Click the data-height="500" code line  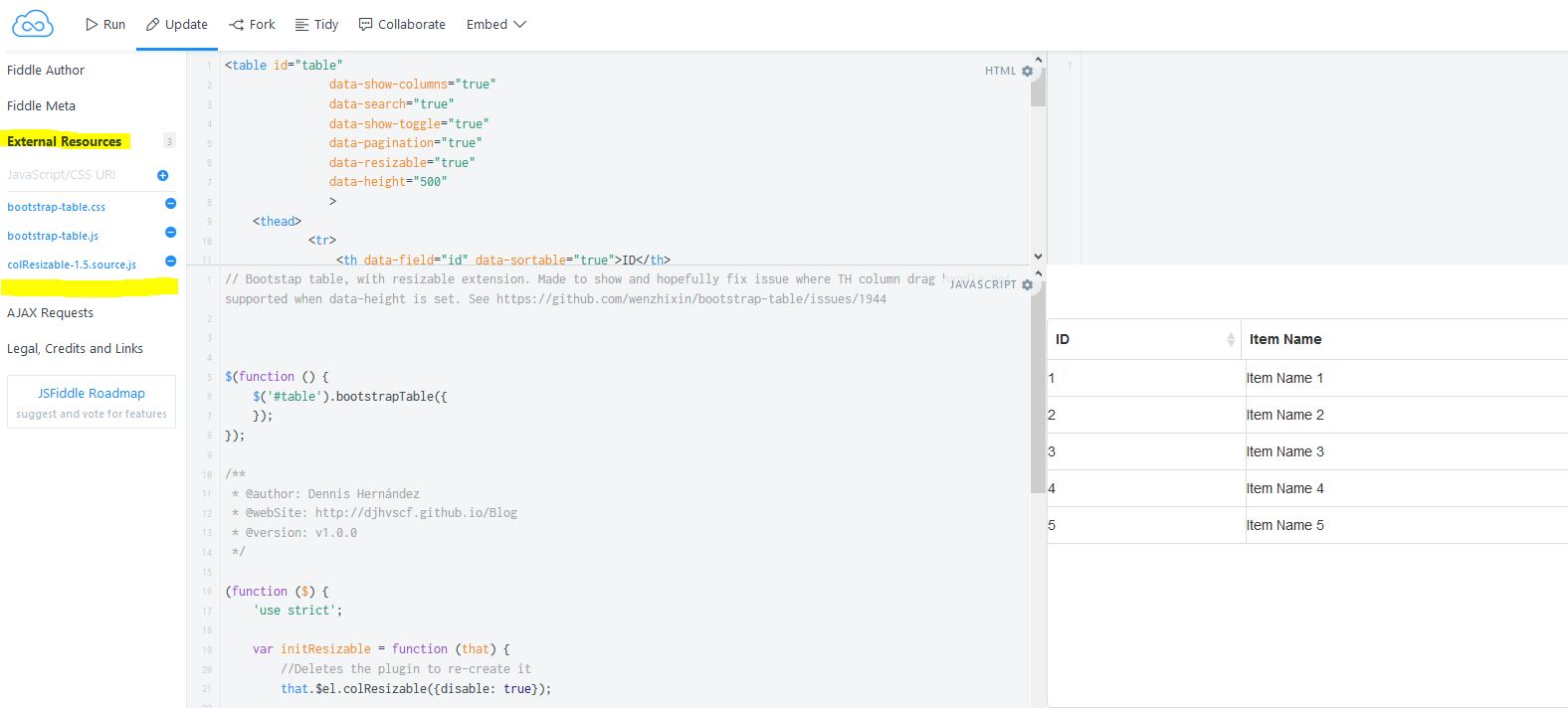click(388, 182)
